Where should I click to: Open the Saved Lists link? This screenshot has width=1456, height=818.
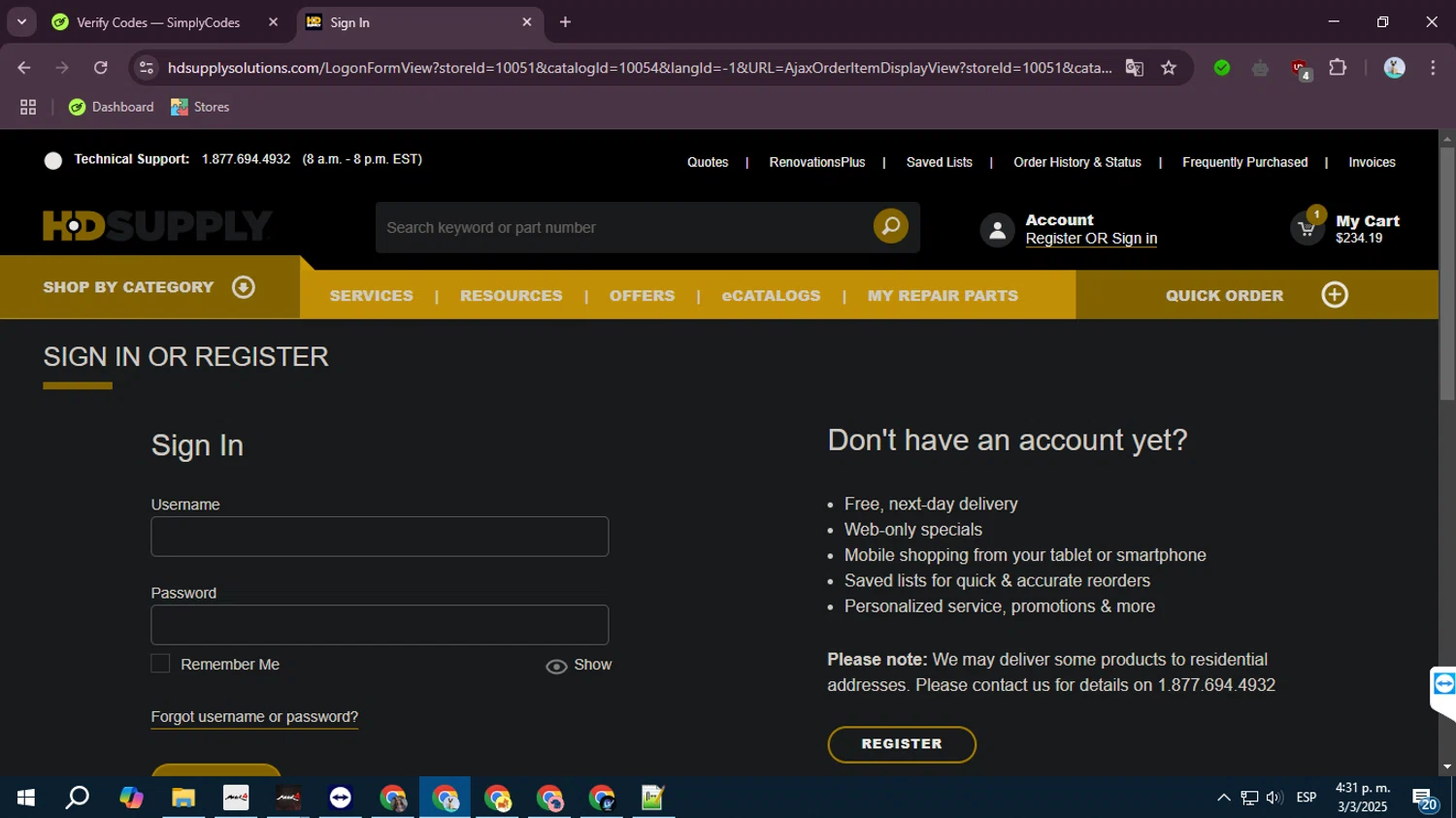(939, 162)
